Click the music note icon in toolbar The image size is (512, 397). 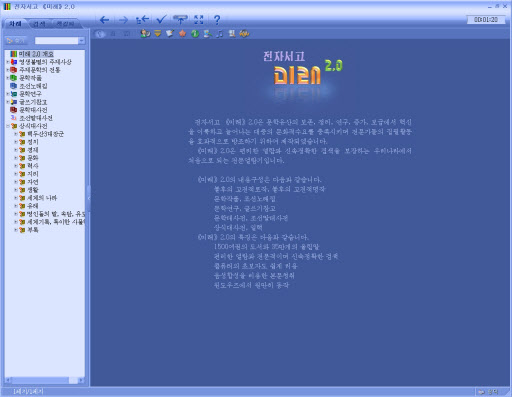pos(220,34)
